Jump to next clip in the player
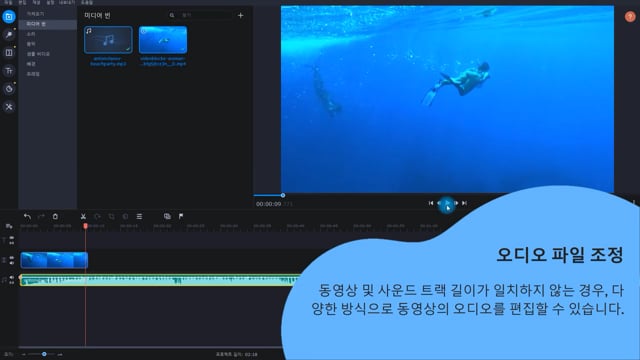 point(464,203)
